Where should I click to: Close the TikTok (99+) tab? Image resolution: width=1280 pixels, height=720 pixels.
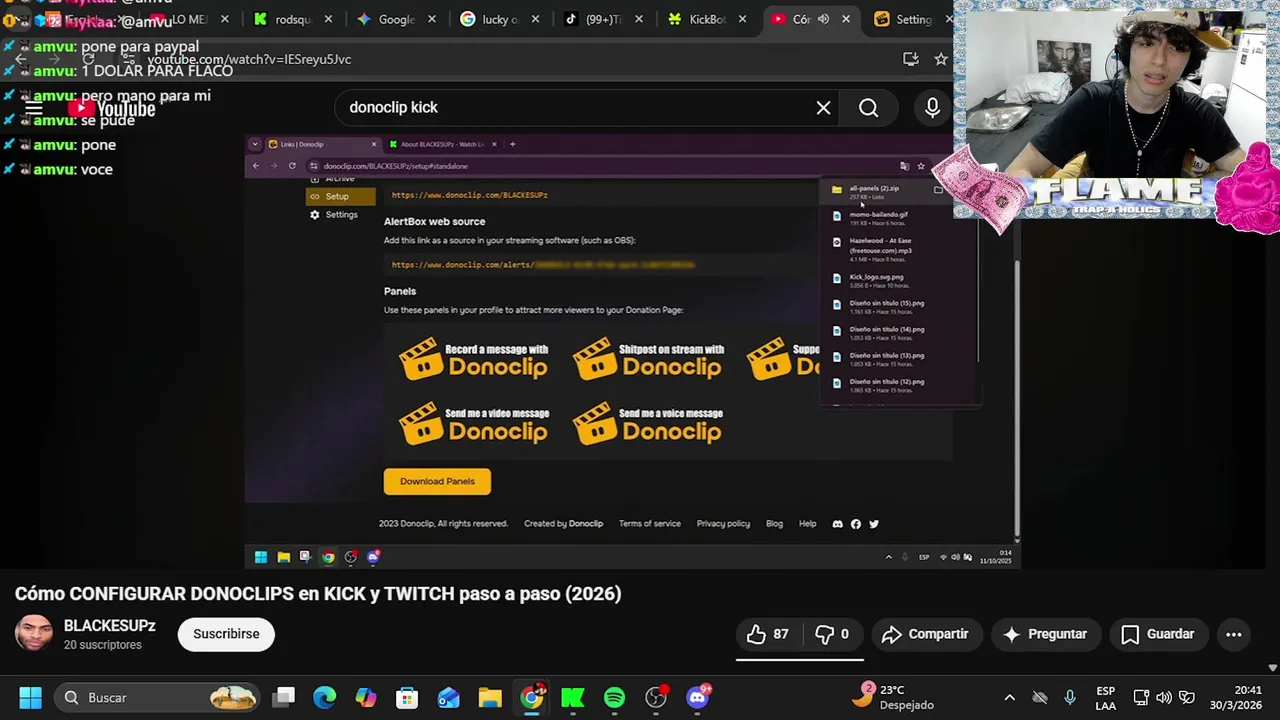click(638, 19)
